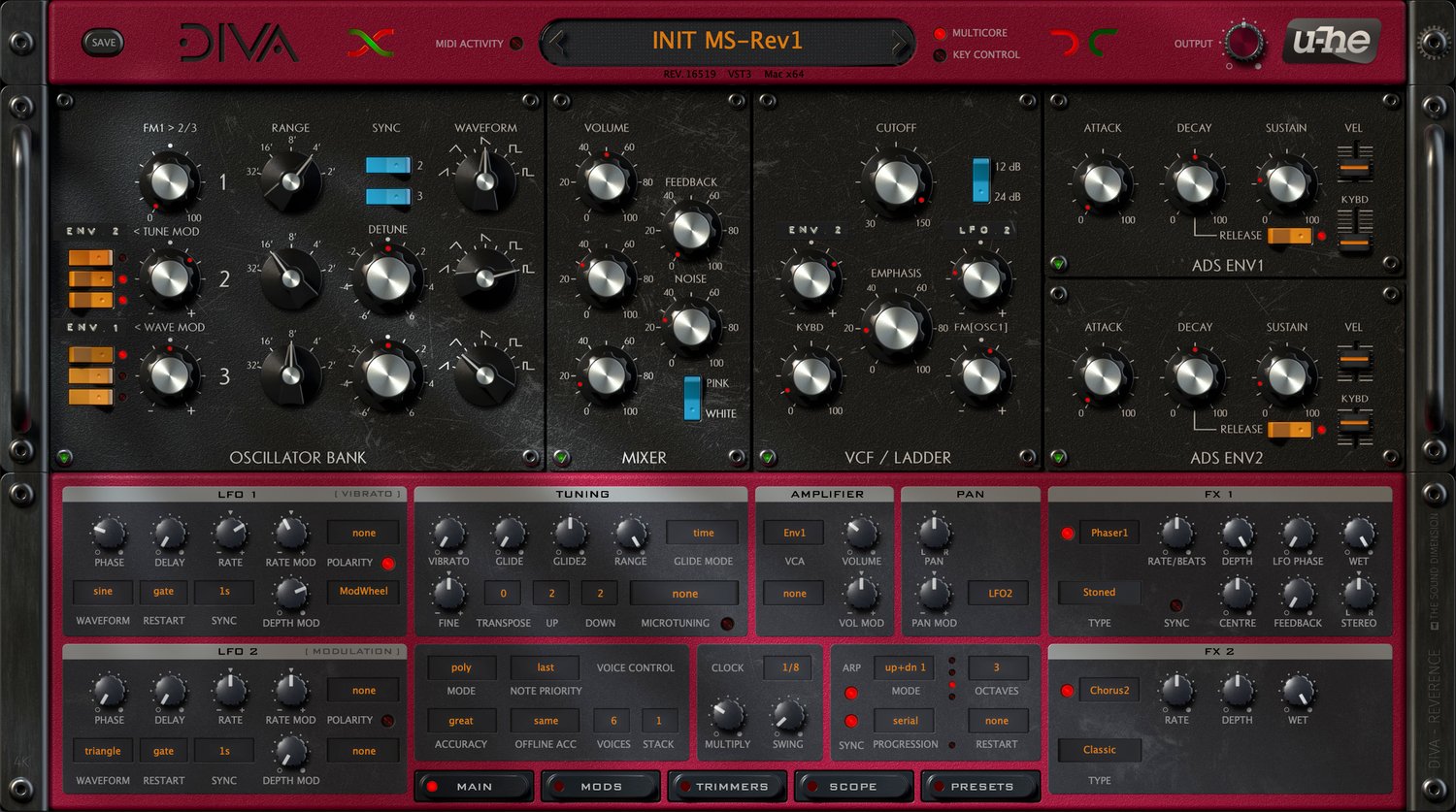
Task: Toggle the PINK/WHITE noise switch
Action: pyautogui.click(x=692, y=398)
